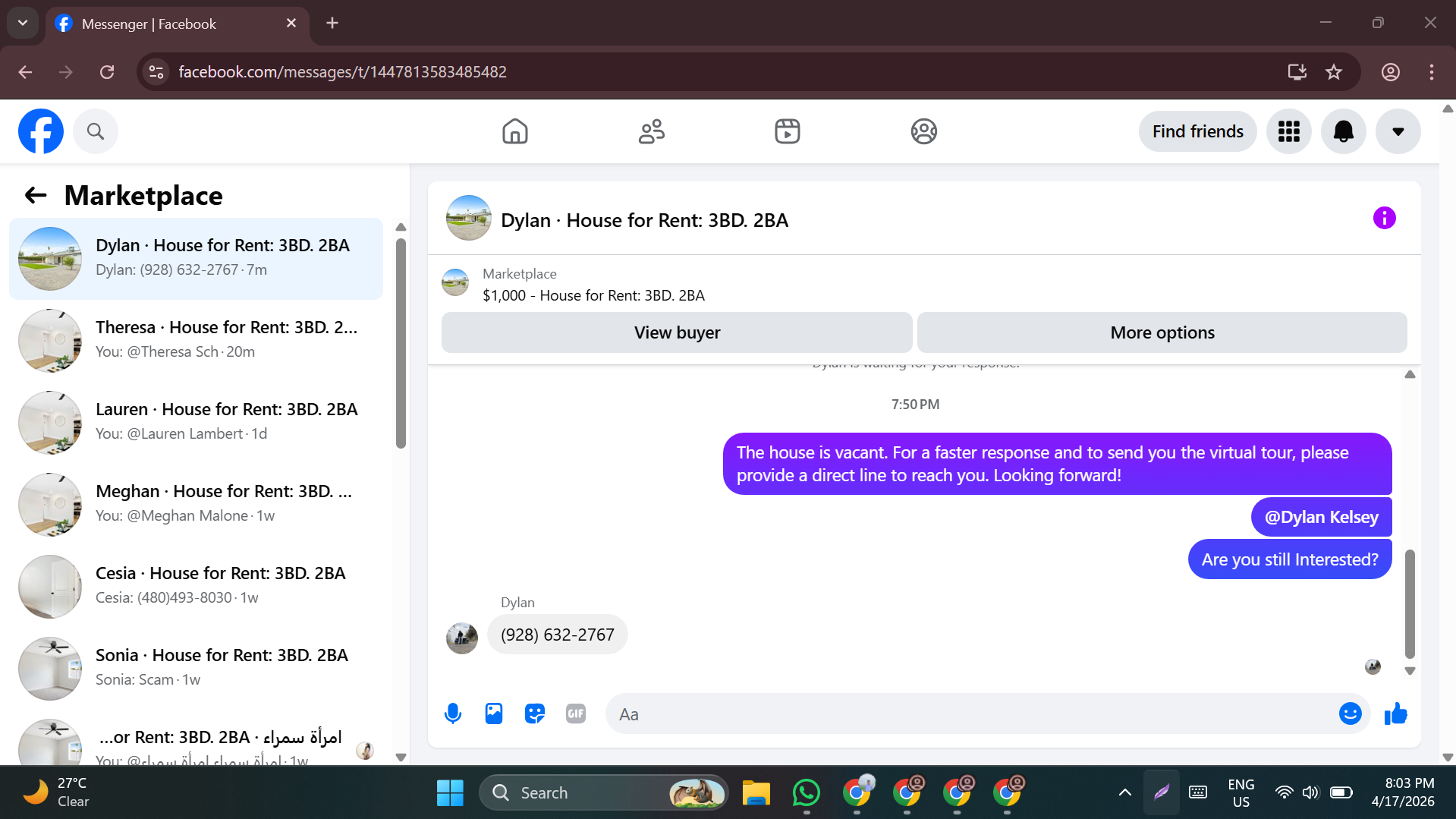Click the address bar URL

pos(343,72)
